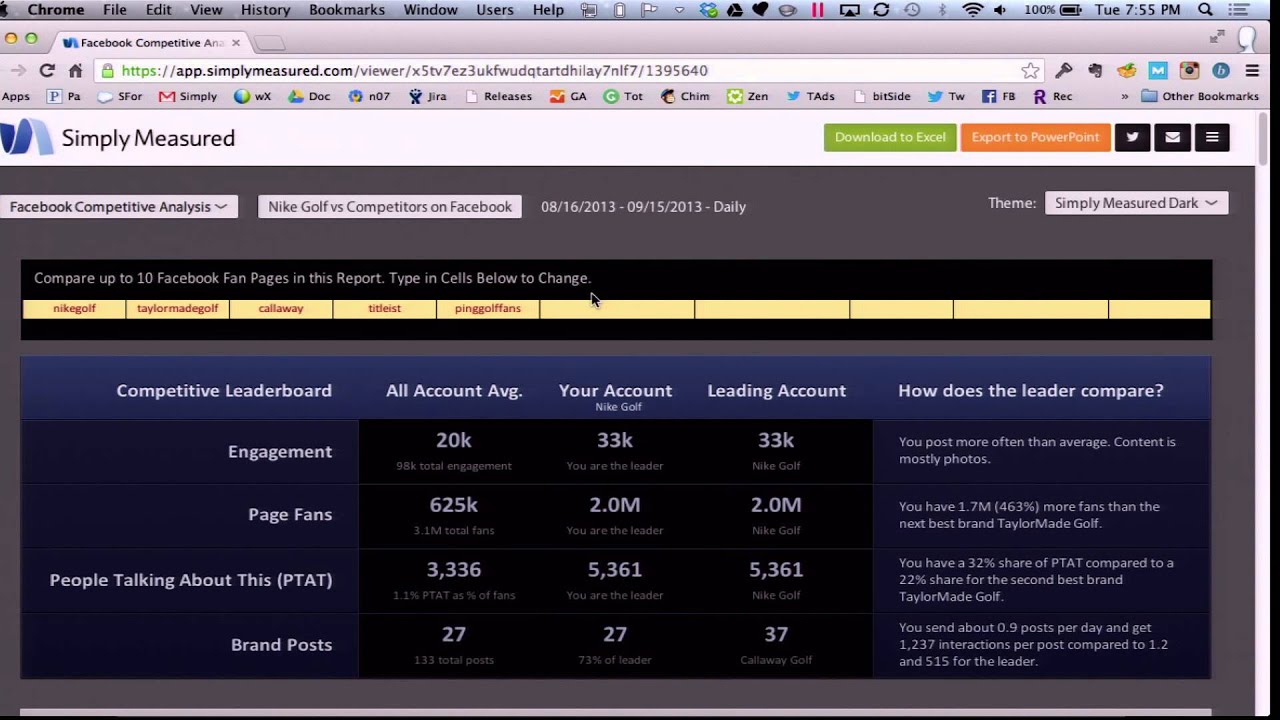The width and height of the screenshot is (1280, 720).
Task: Edit the callaway cell
Action: [x=281, y=309]
